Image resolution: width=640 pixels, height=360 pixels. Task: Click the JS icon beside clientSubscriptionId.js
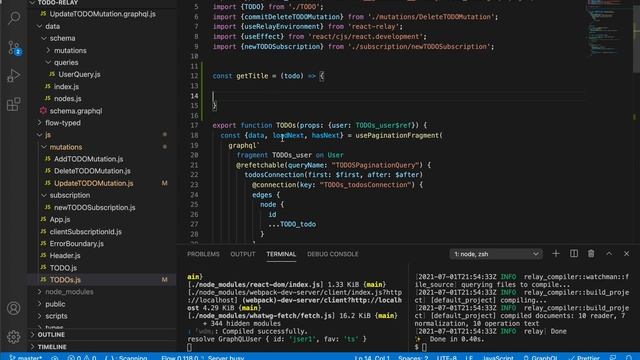click(43, 231)
